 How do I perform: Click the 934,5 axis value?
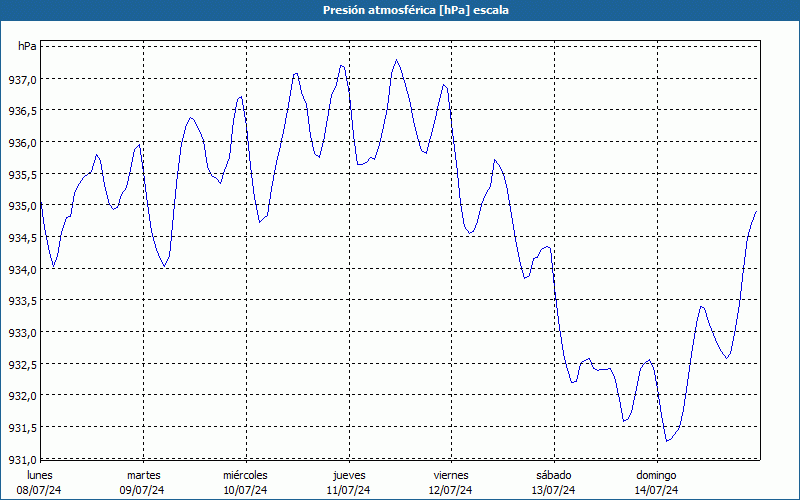[22, 237]
